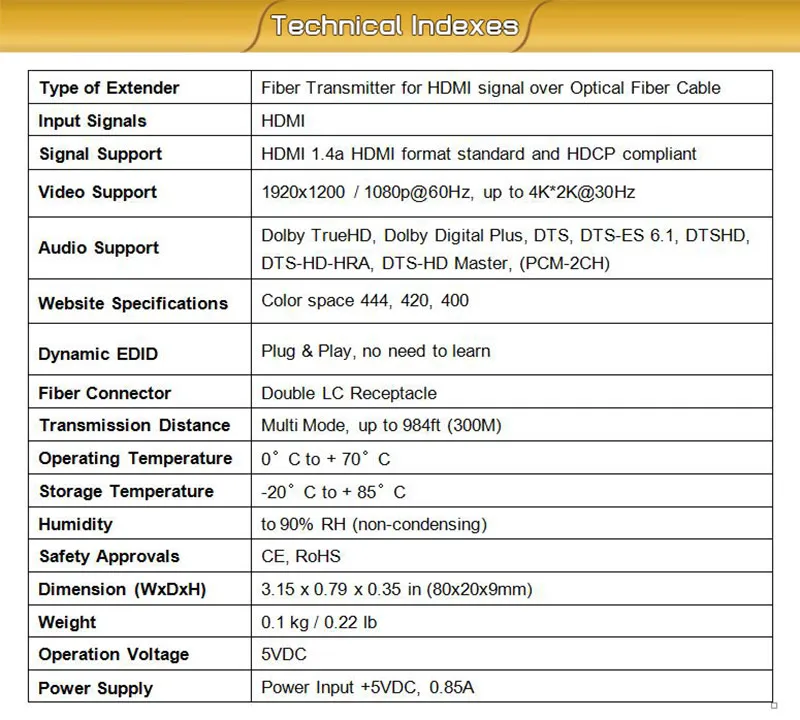This screenshot has width=800, height=720.
Task: Click 'HDMI 1.4a HDMI format standard and HDCP compliant'
Action: [479, 154]
